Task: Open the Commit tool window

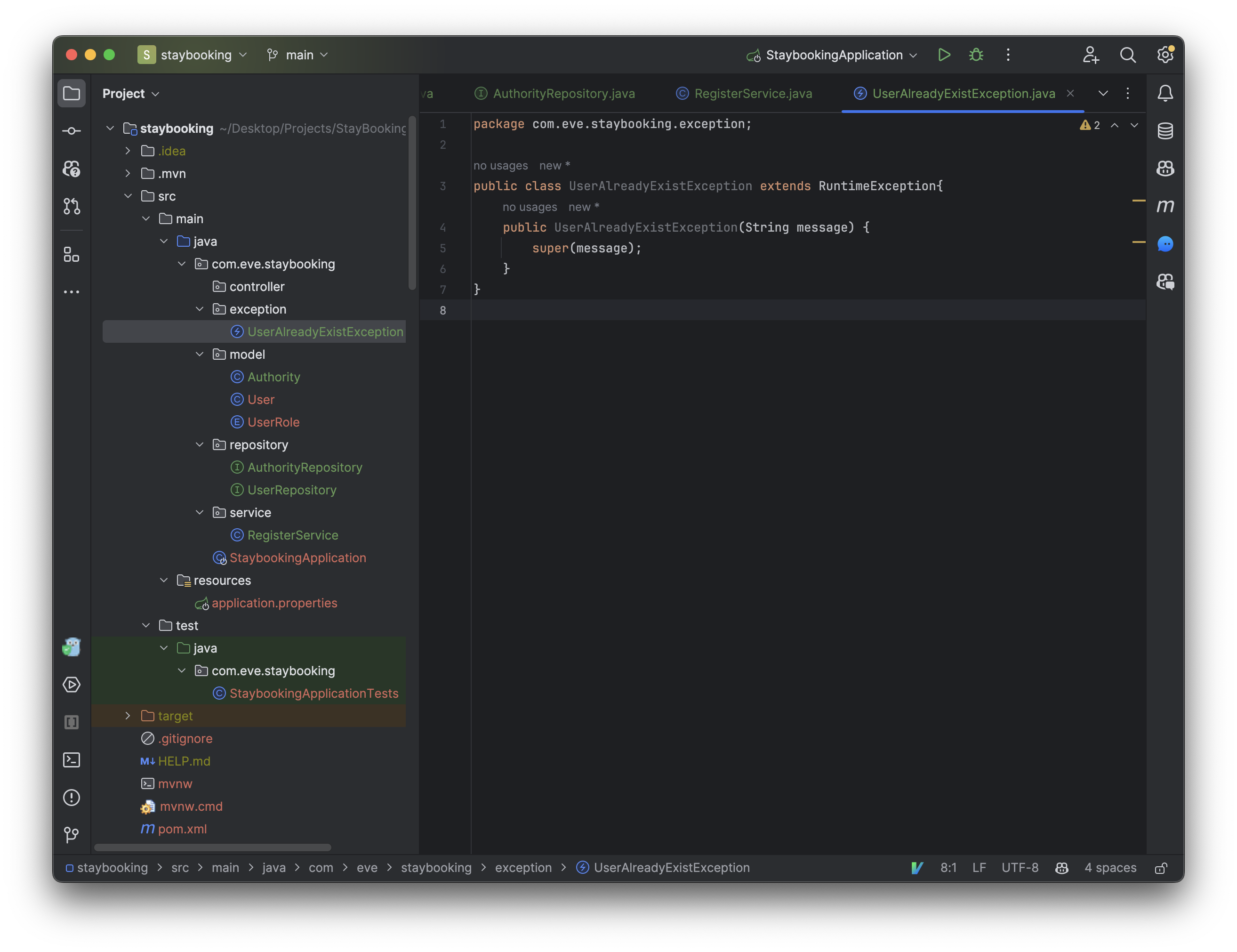Action: pyautogui.click(x=72, y=130)
